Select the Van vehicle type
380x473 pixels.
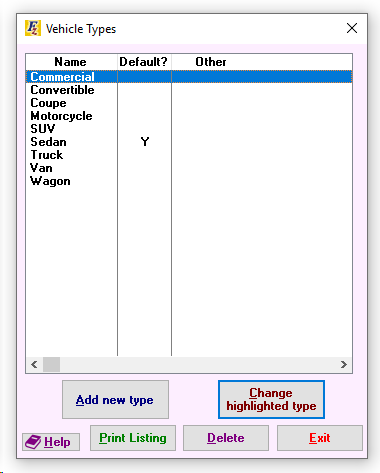189,168
